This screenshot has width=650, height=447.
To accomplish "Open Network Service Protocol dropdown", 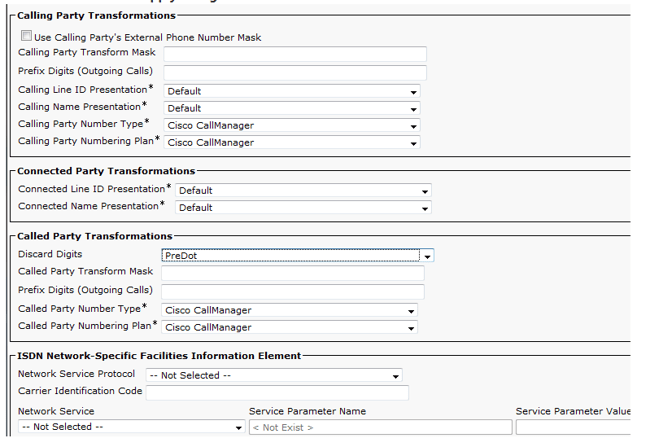I will pos(274,375).
